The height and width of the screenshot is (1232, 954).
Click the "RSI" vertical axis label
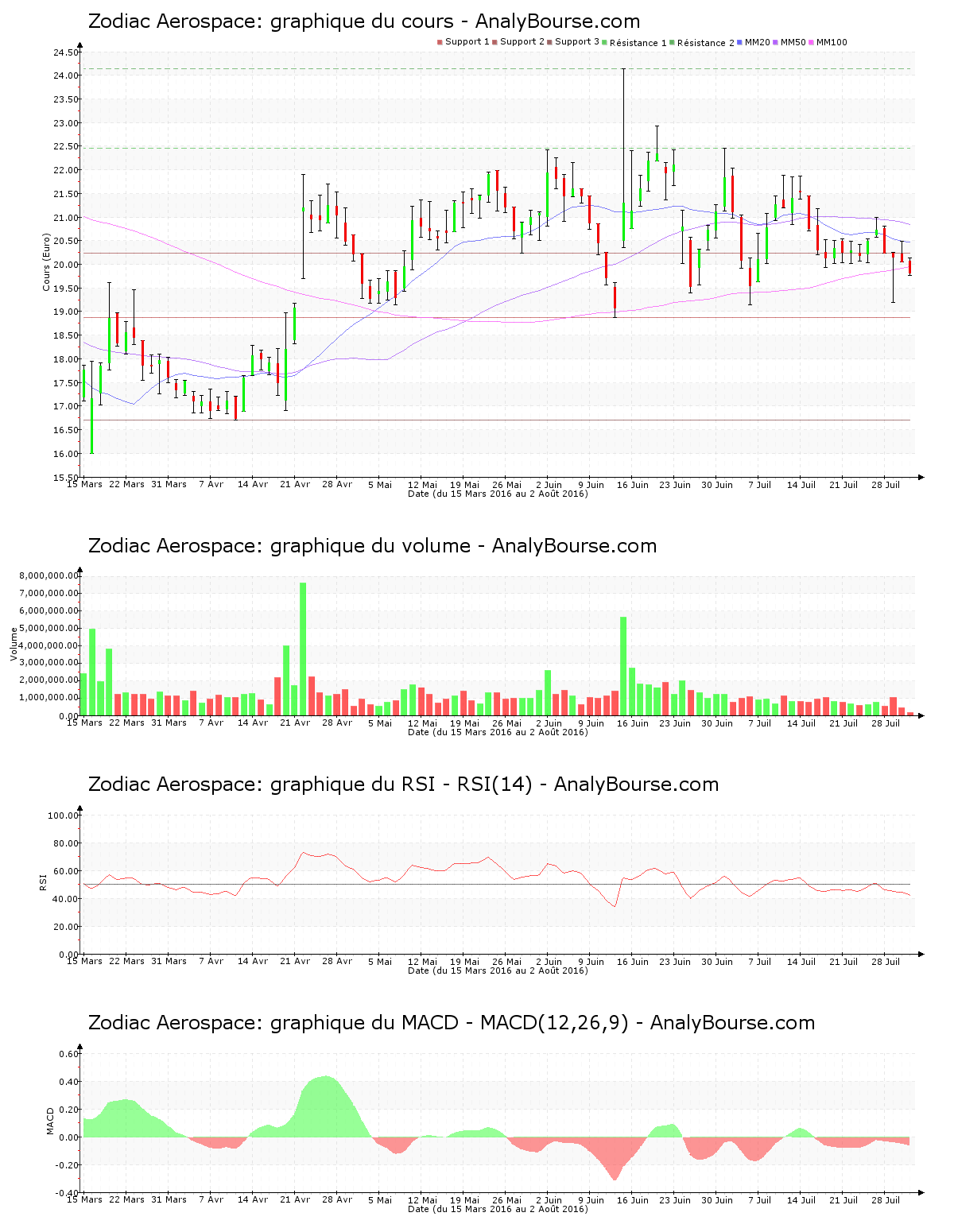43,881
